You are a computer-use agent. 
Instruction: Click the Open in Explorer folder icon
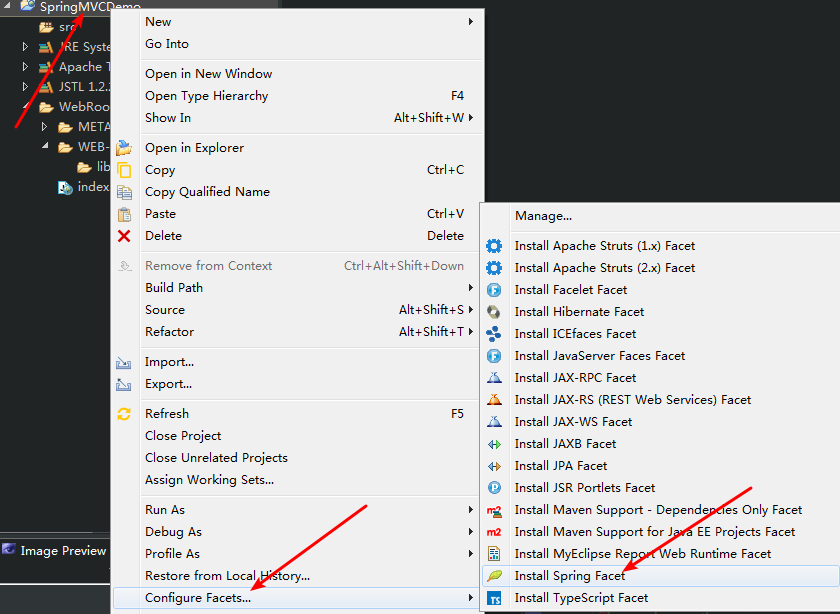(x=124, y=147)
